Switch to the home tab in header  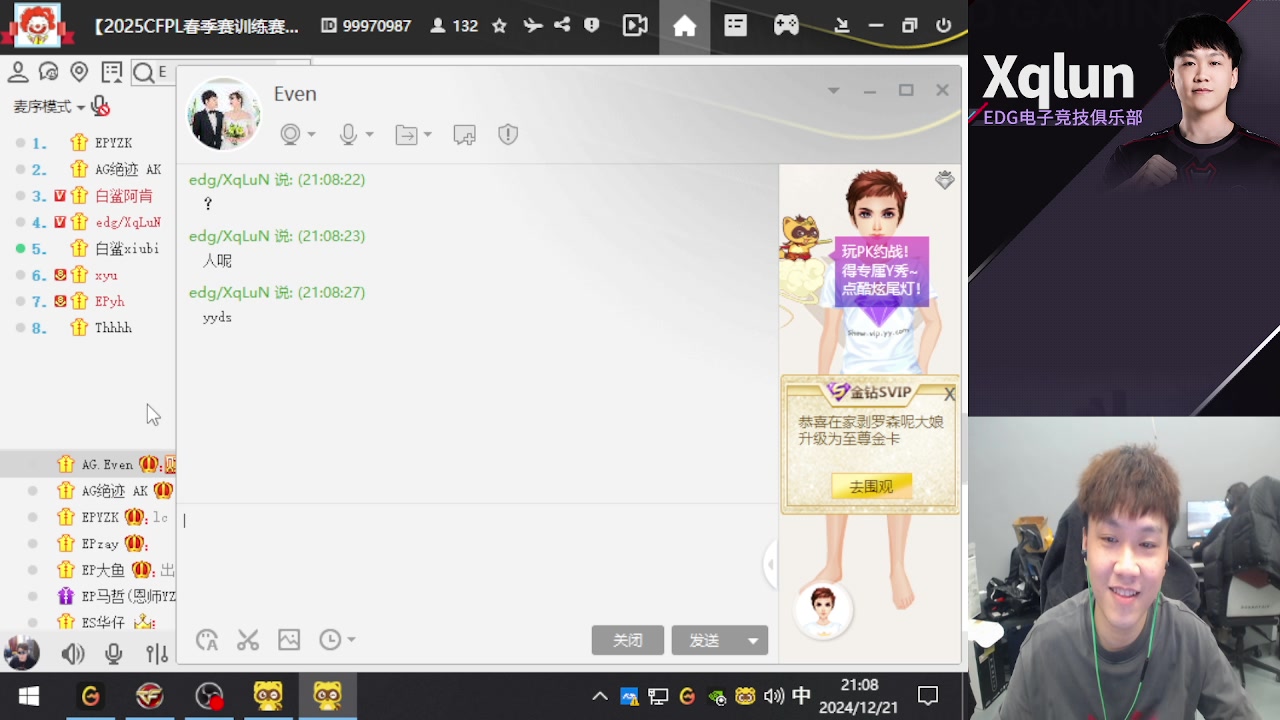[x=685, y=26]
